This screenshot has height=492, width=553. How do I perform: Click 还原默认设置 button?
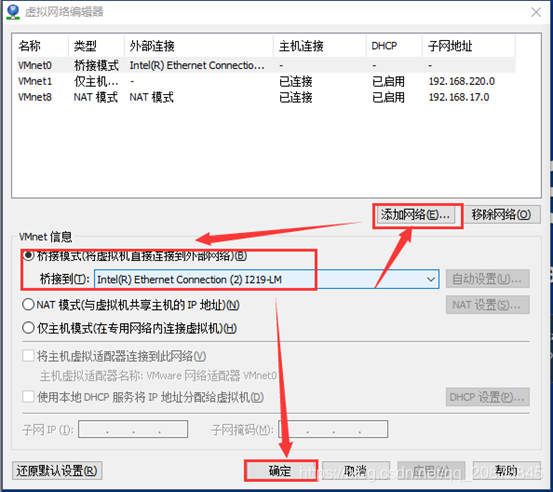(57, 470)
